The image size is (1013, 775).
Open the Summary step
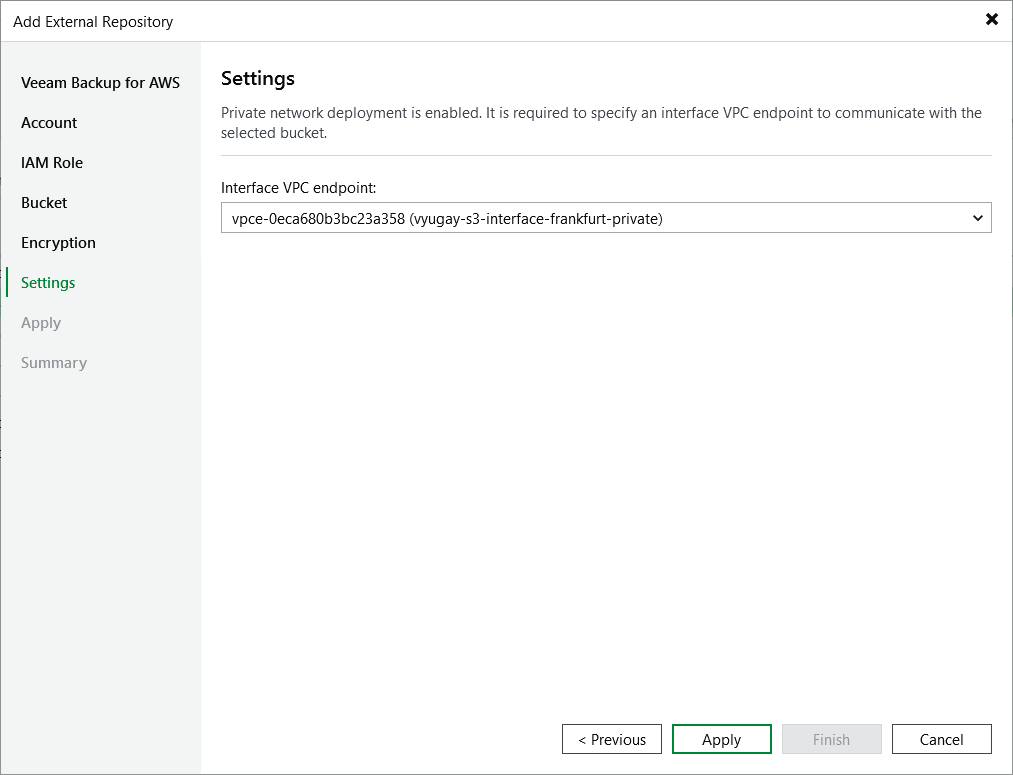53,362
